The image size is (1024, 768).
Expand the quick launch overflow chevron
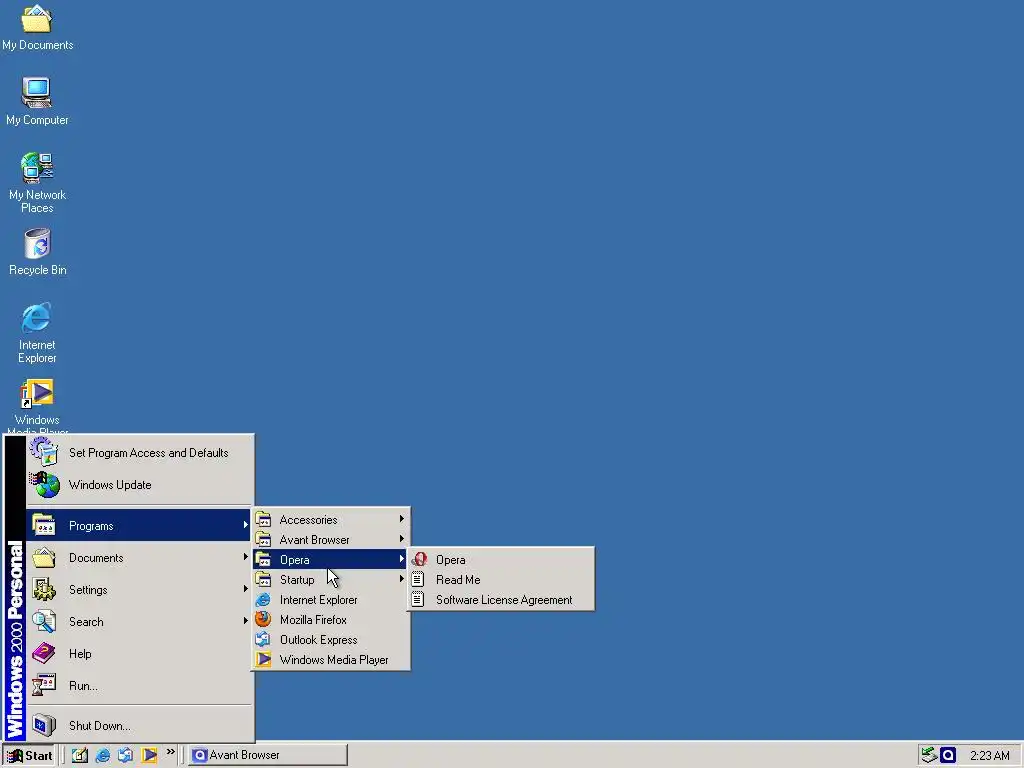(170, 752)
